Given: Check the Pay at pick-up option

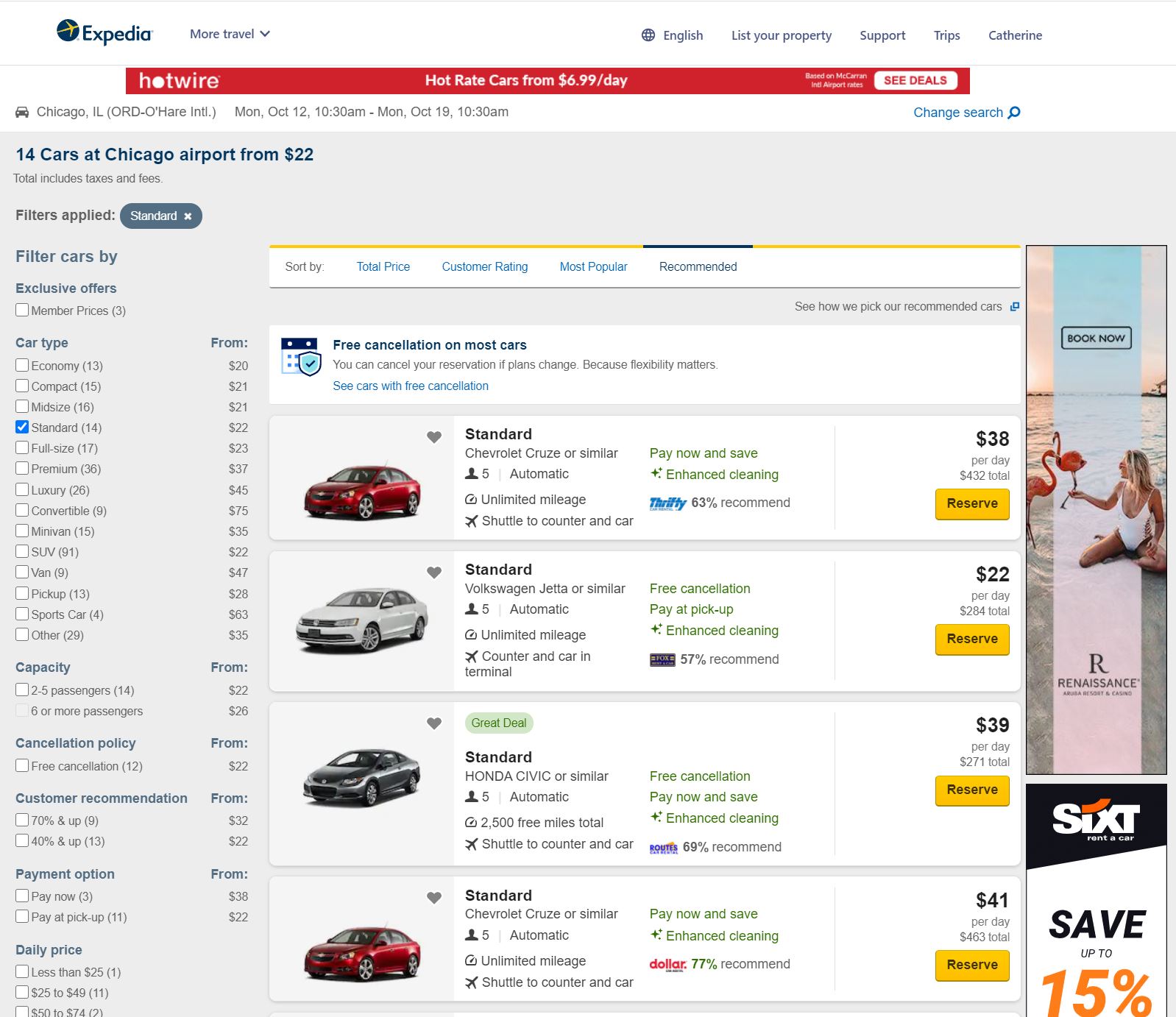Looking at the screenshot, I should pyautogui.click(x=22, y=917).
